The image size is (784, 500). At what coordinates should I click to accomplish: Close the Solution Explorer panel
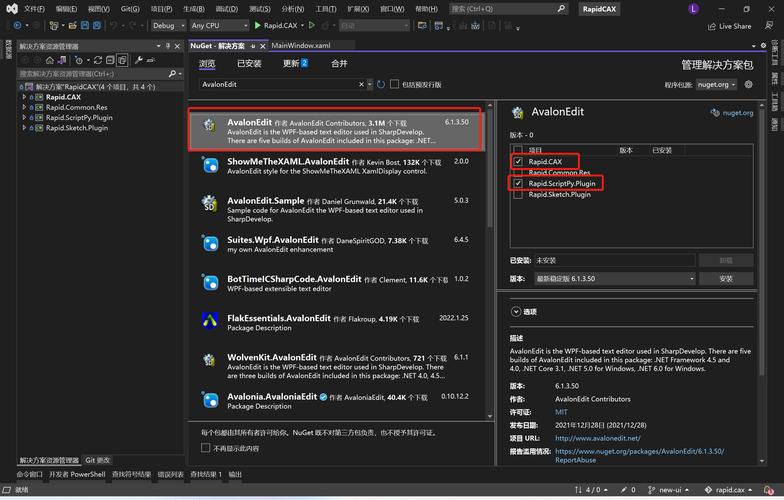[177, 46]
